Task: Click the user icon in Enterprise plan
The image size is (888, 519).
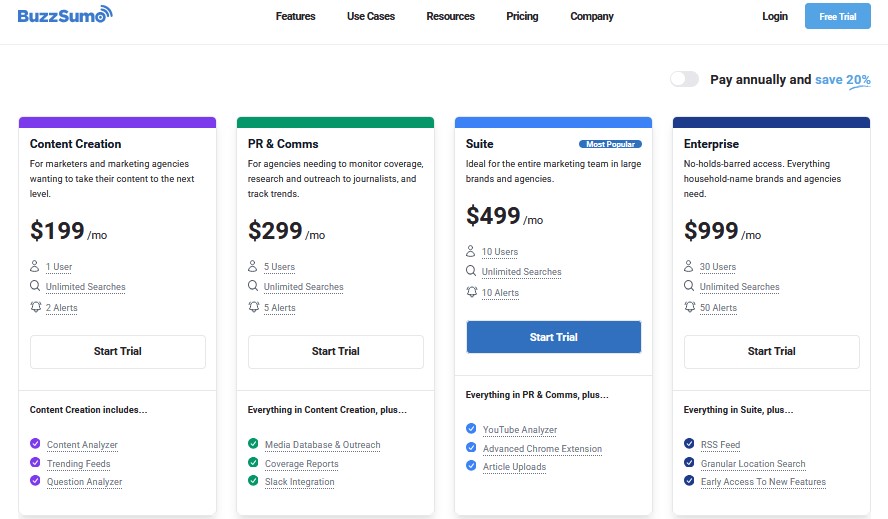Action: tap(690, 267)
